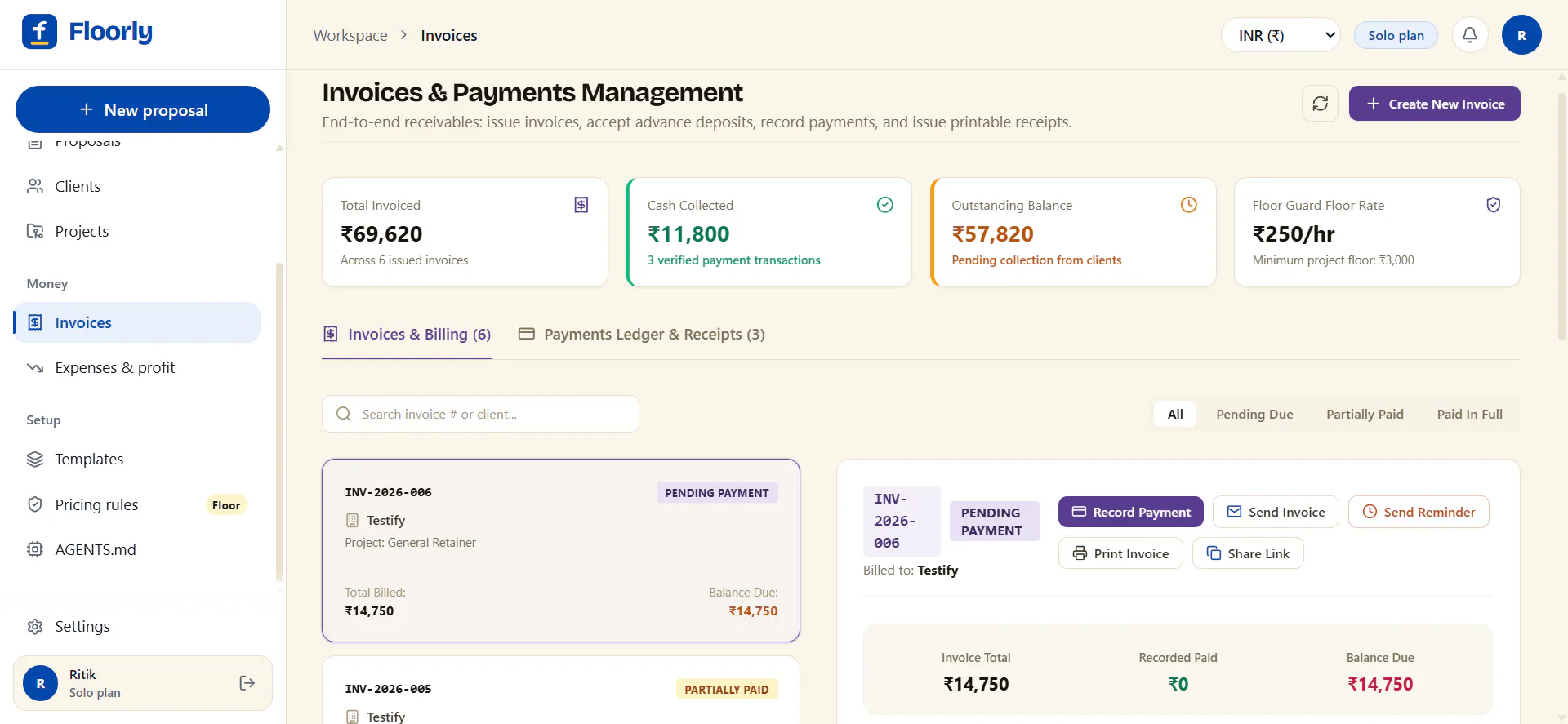The height and width of the screenshot is (724, 1568).
Task: Open the Ritik Solo plan profile
Action: 143,683
